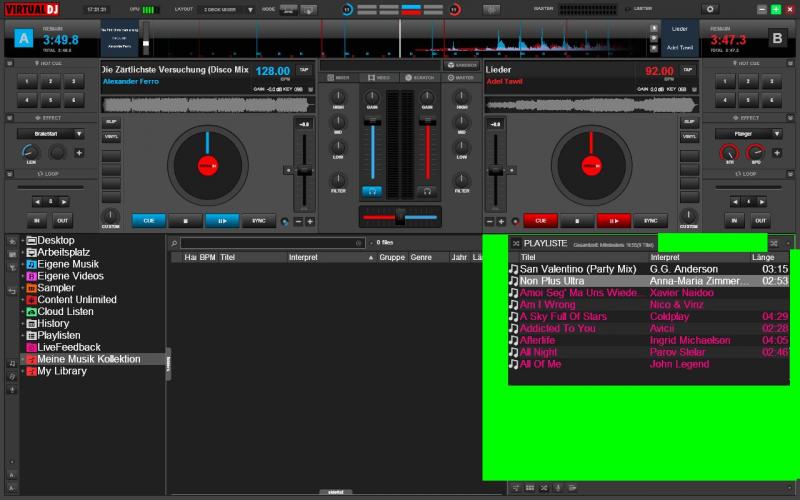Click the Eigene Musik folder icon

[32, 264]
